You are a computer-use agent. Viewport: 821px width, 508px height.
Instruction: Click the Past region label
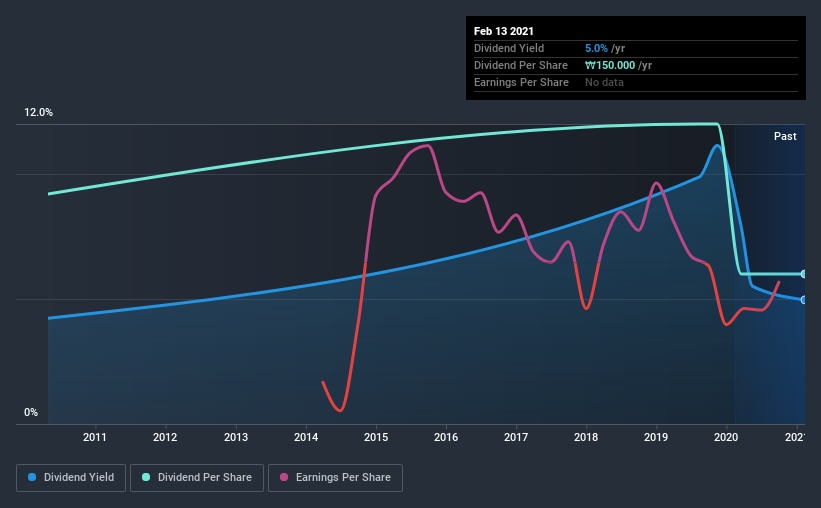[x=785, y=136]
